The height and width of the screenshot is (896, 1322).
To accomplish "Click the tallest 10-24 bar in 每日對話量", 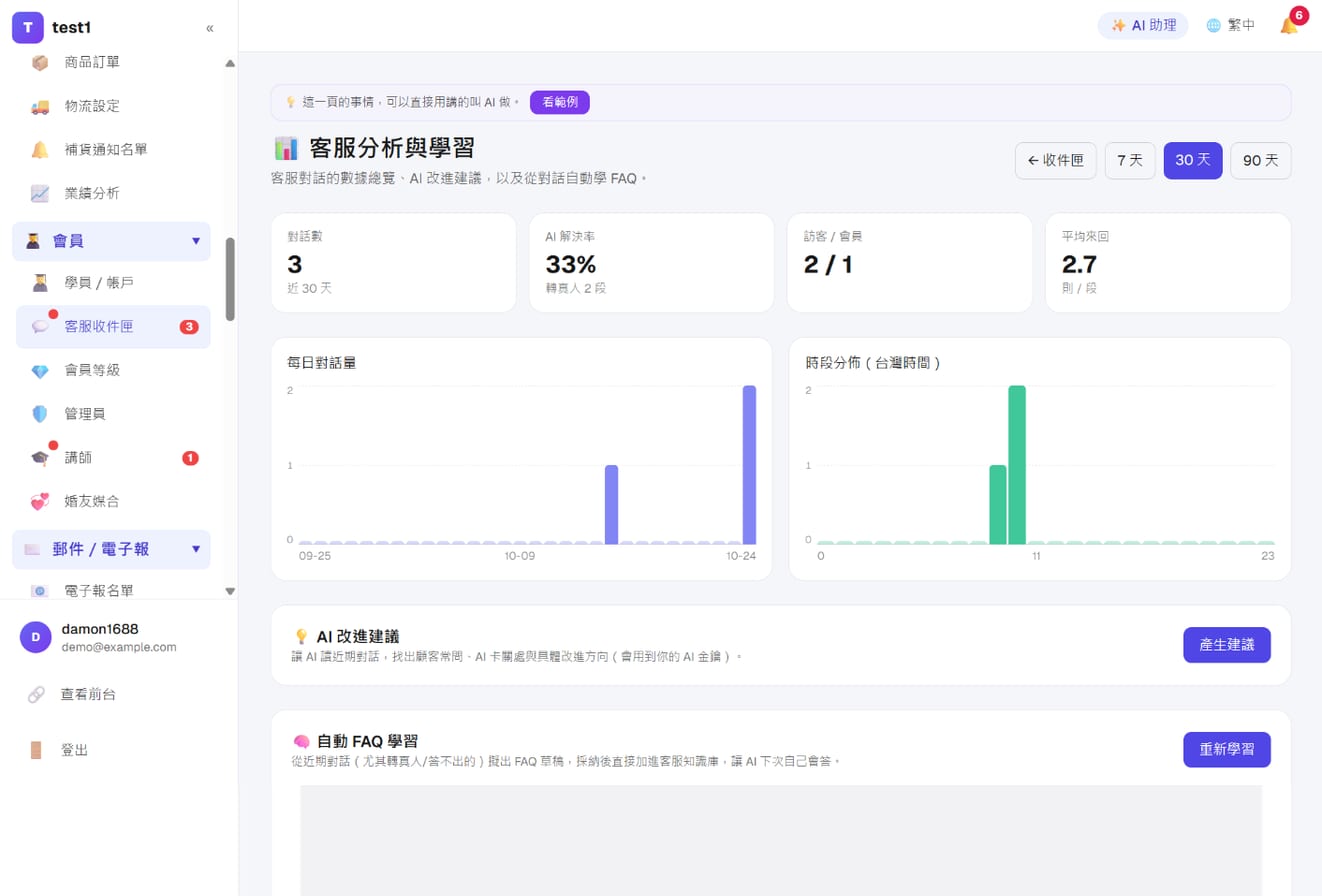I will (749, 465).
